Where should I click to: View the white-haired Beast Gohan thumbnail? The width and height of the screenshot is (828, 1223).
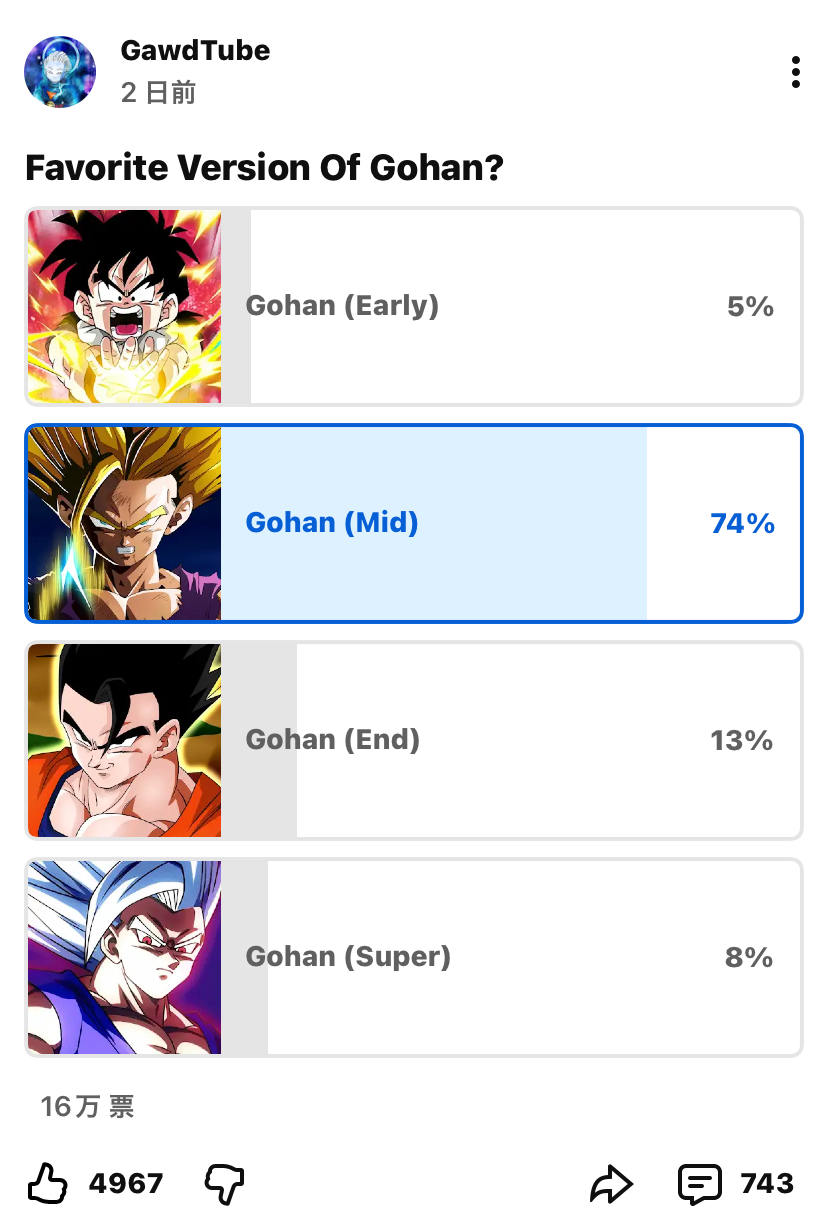(x=124, y=957)
